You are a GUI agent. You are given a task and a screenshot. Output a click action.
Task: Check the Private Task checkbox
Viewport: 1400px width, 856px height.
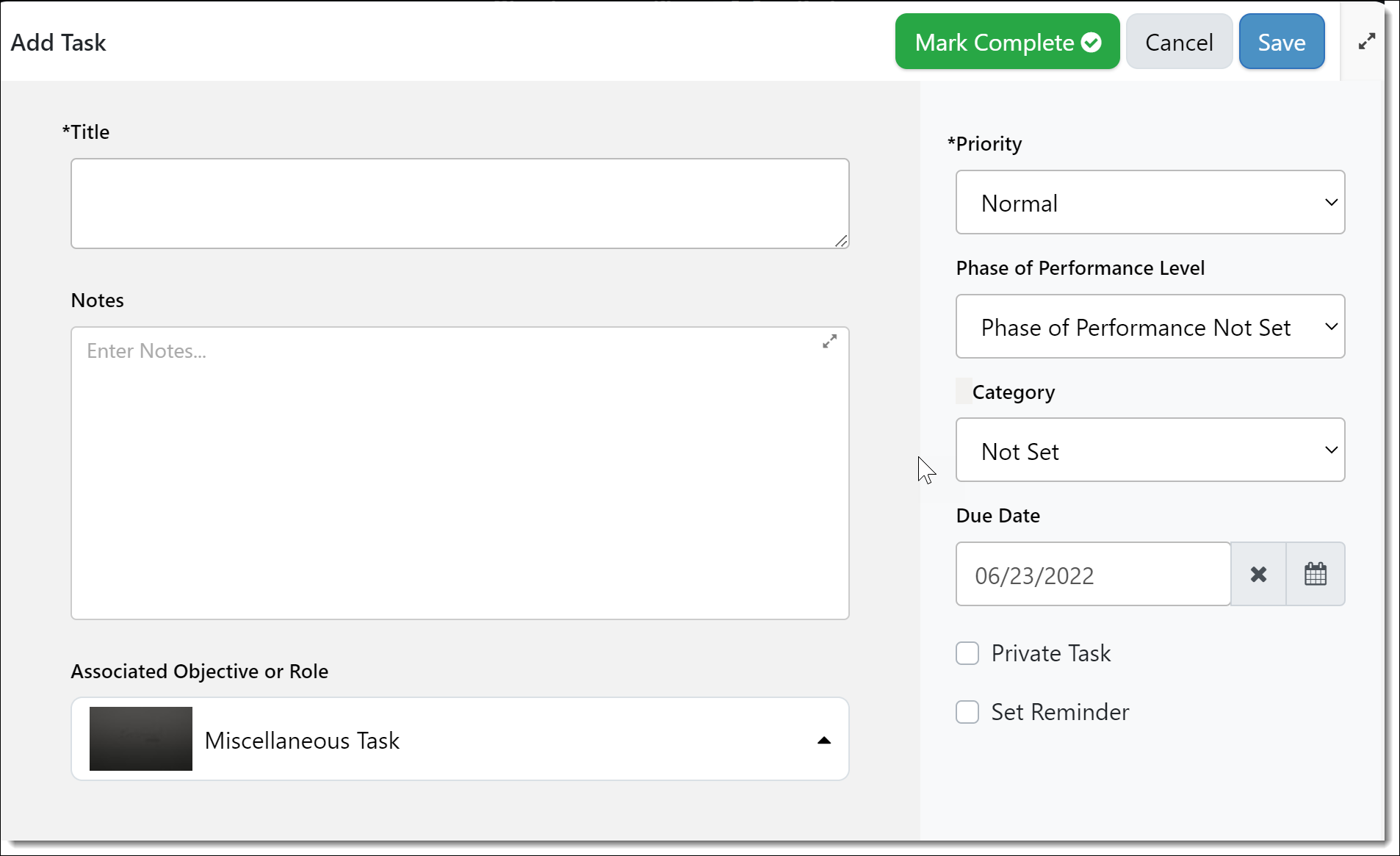click(967, 652)
